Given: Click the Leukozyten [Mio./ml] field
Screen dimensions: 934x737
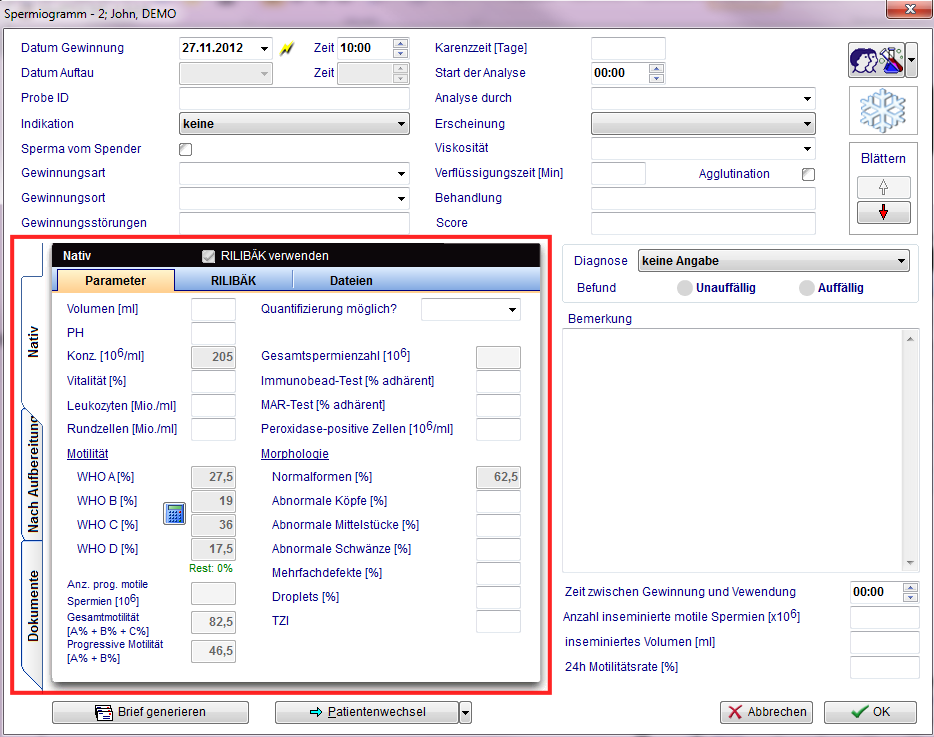Looking at the screenshot, I should coord(213,406).
